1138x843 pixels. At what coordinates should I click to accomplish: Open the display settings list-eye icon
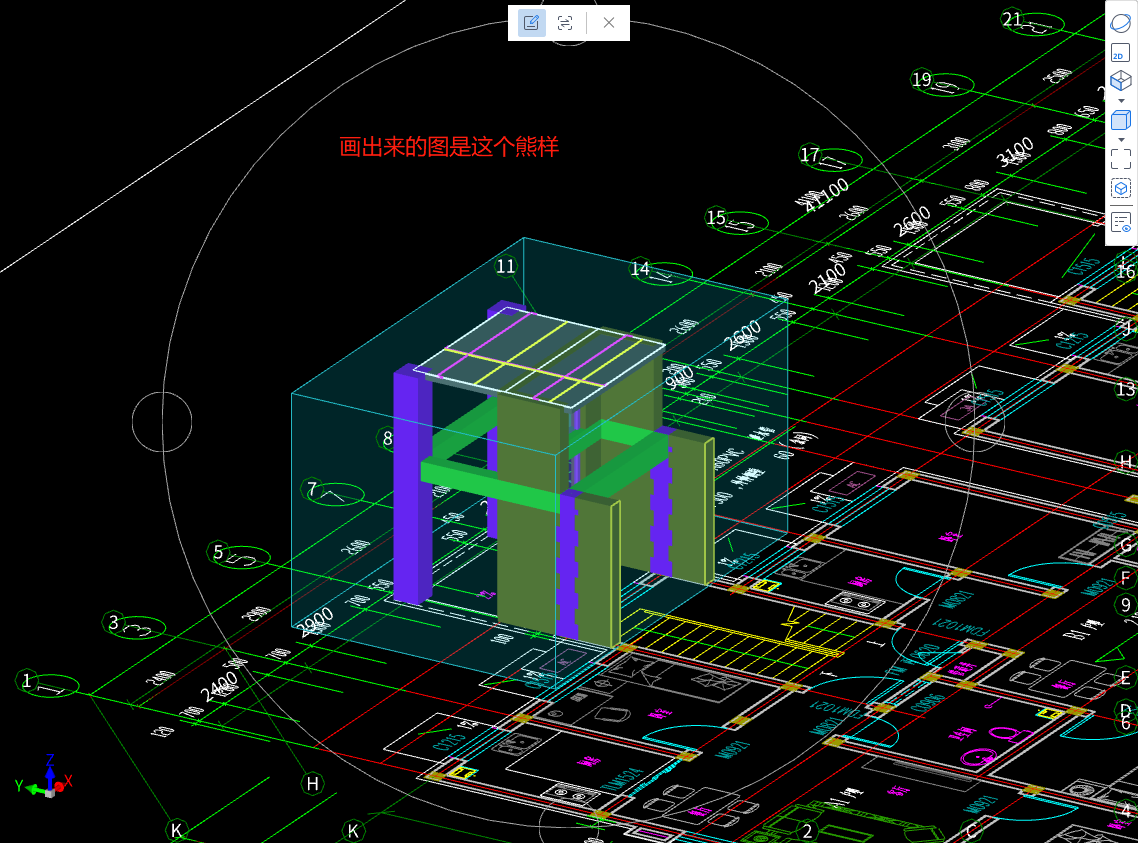(x=1121, y=222)
